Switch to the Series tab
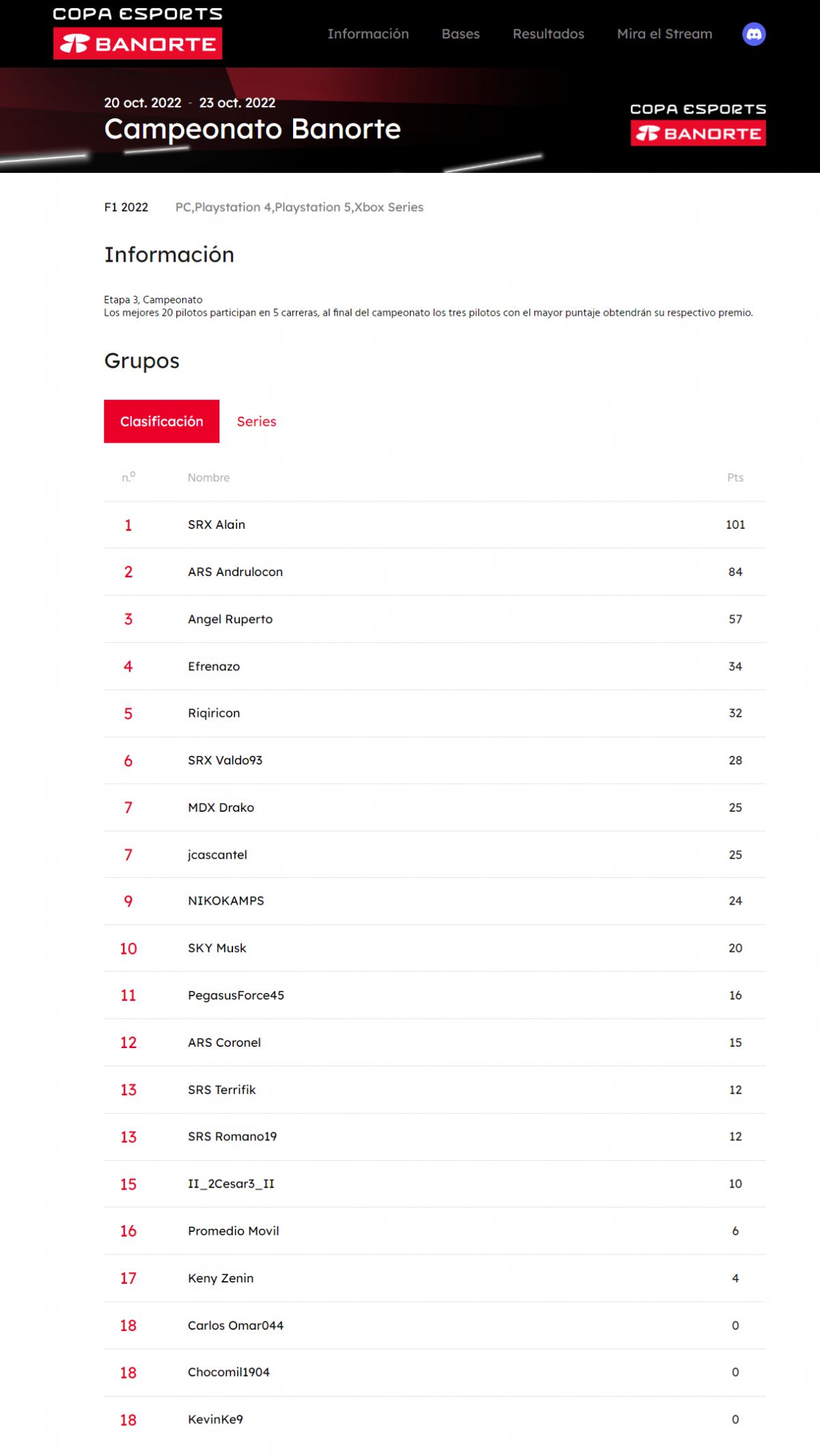 [x=256, y=422]
